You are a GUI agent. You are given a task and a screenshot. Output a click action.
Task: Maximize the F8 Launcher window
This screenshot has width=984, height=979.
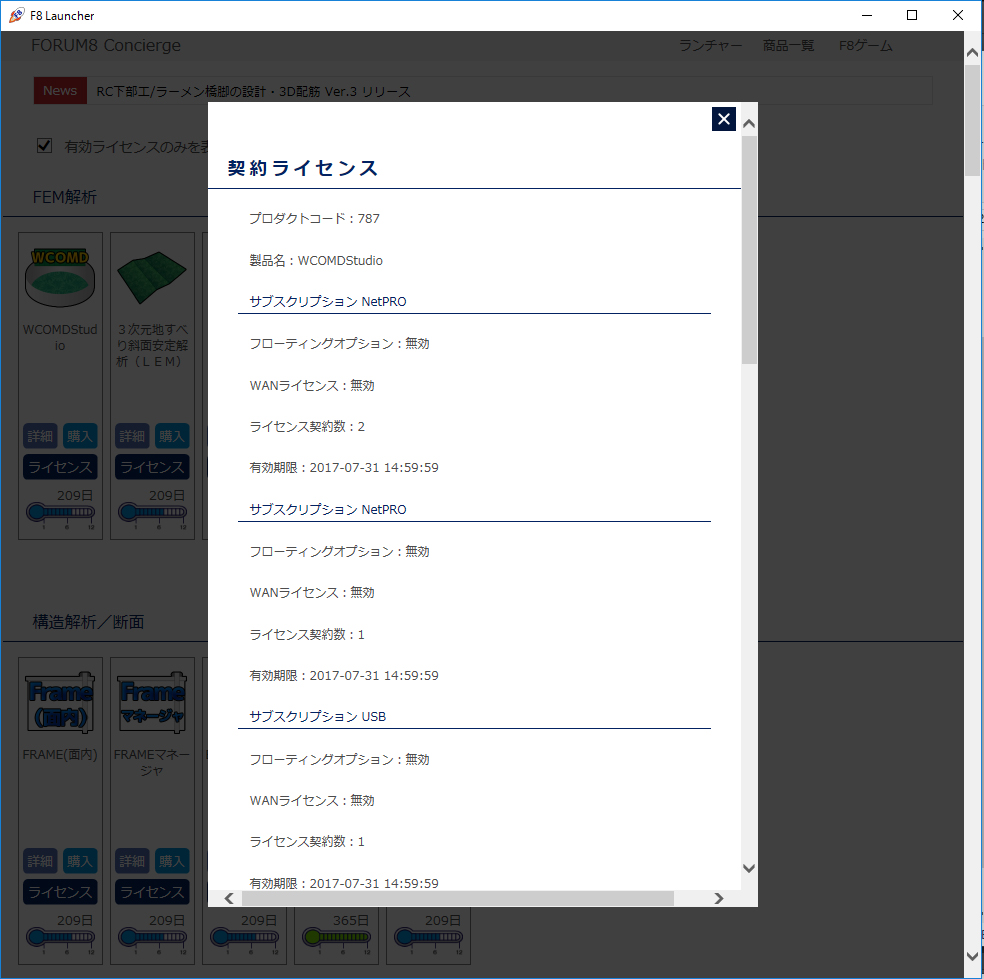coord(912,15)
